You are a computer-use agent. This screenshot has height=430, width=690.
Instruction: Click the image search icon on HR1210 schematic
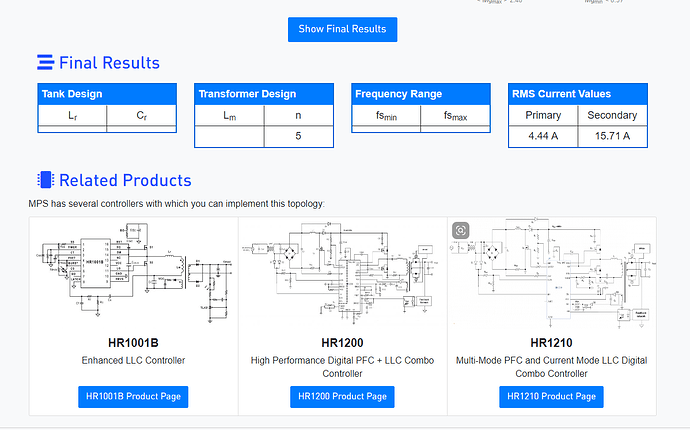click(x=460, y=230)
